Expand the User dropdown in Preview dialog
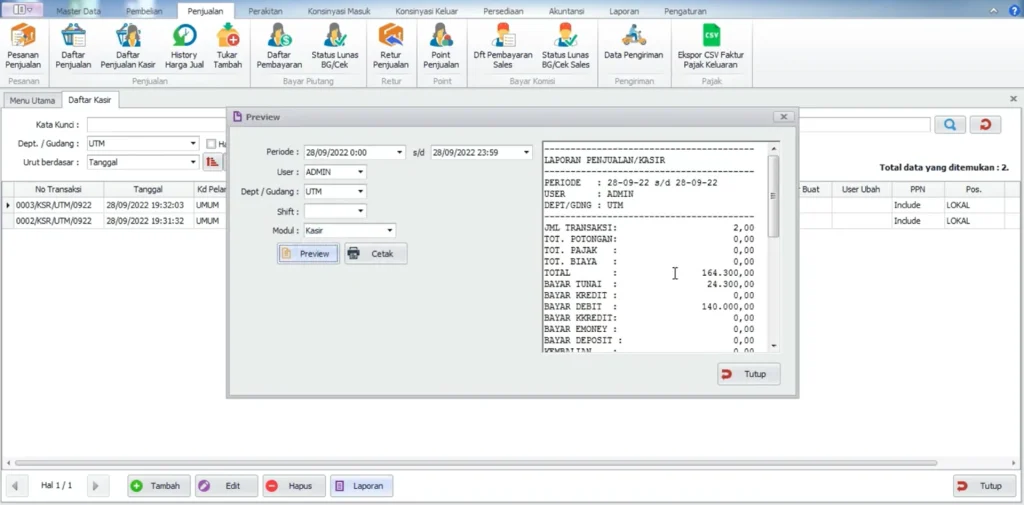The height and width of the screenshot is (505, 1024). tap(360, 172)
